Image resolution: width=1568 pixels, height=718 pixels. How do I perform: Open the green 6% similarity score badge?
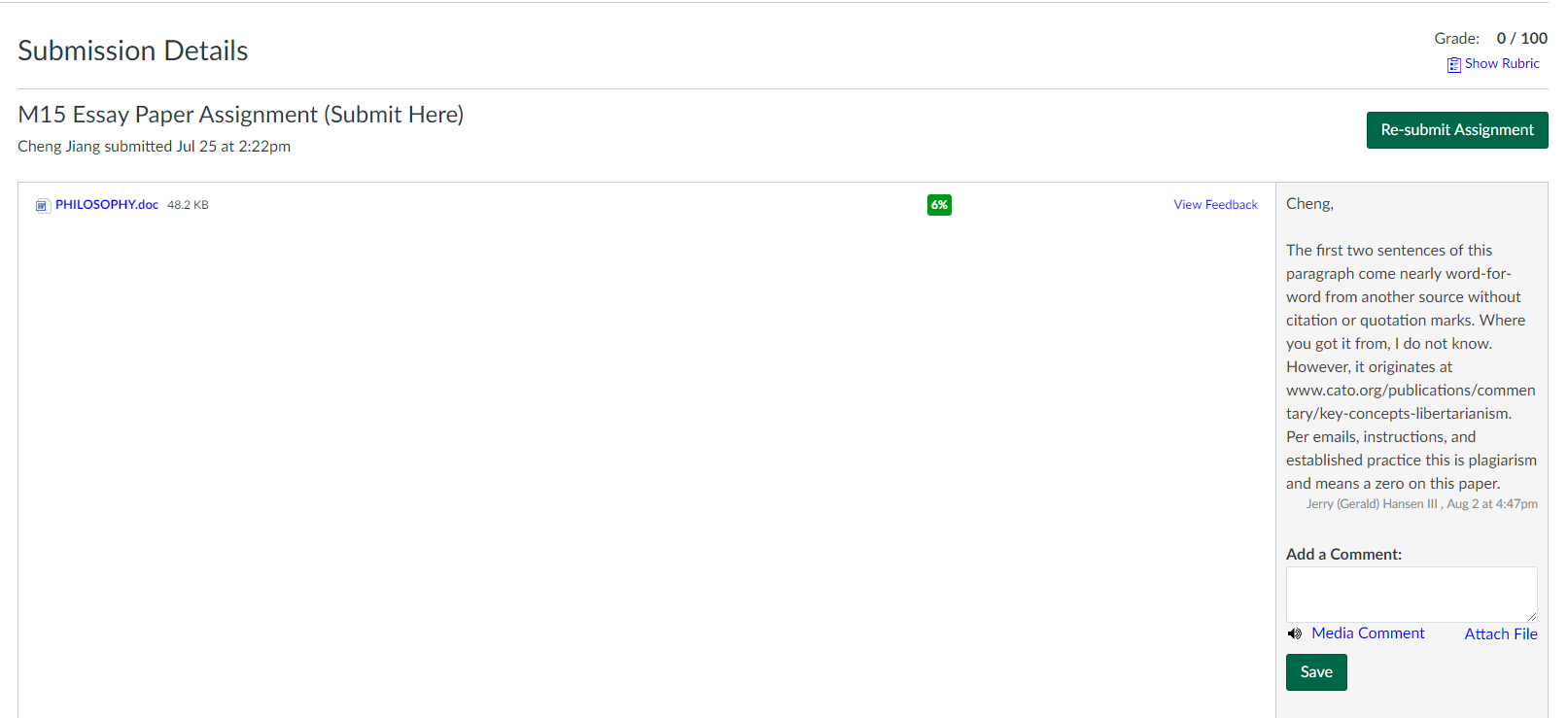pyautogui.click(x=939, y=205)
